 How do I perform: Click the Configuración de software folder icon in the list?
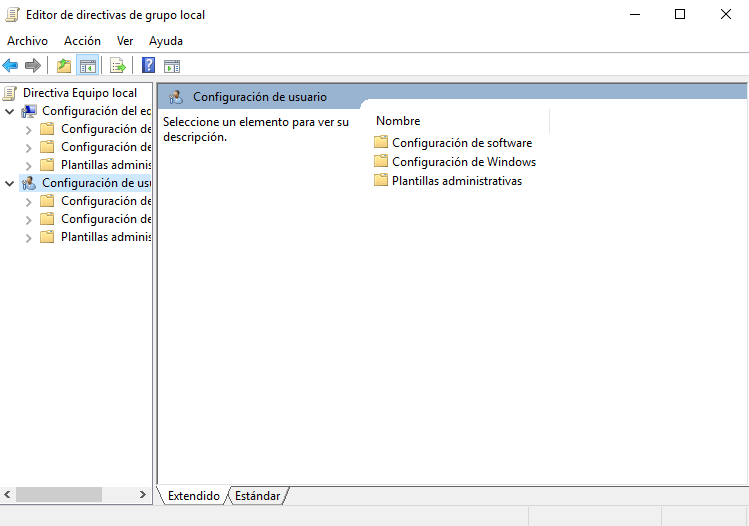click(381, 142)
